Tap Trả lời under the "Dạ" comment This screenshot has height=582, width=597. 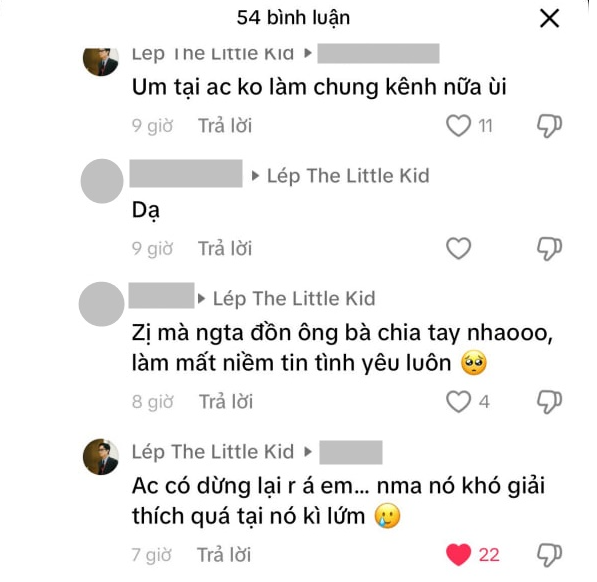[x=225, y=249]
